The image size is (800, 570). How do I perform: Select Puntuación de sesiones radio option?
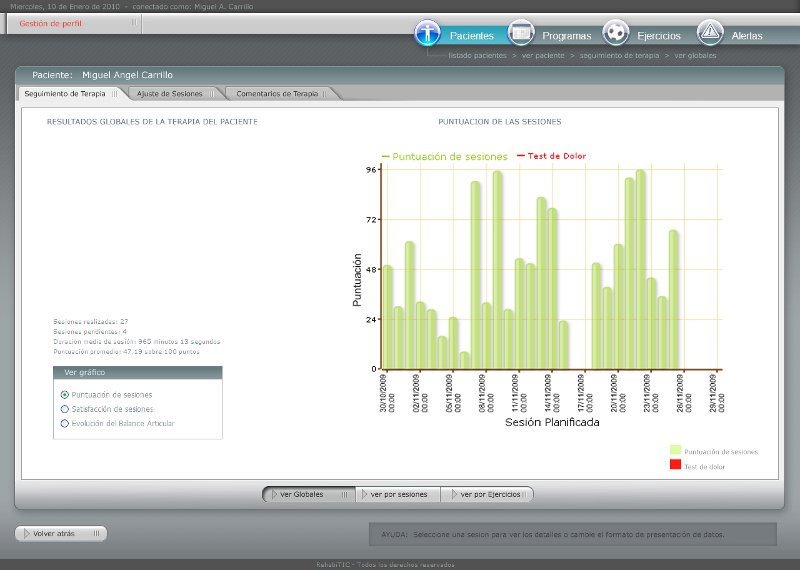64,394
